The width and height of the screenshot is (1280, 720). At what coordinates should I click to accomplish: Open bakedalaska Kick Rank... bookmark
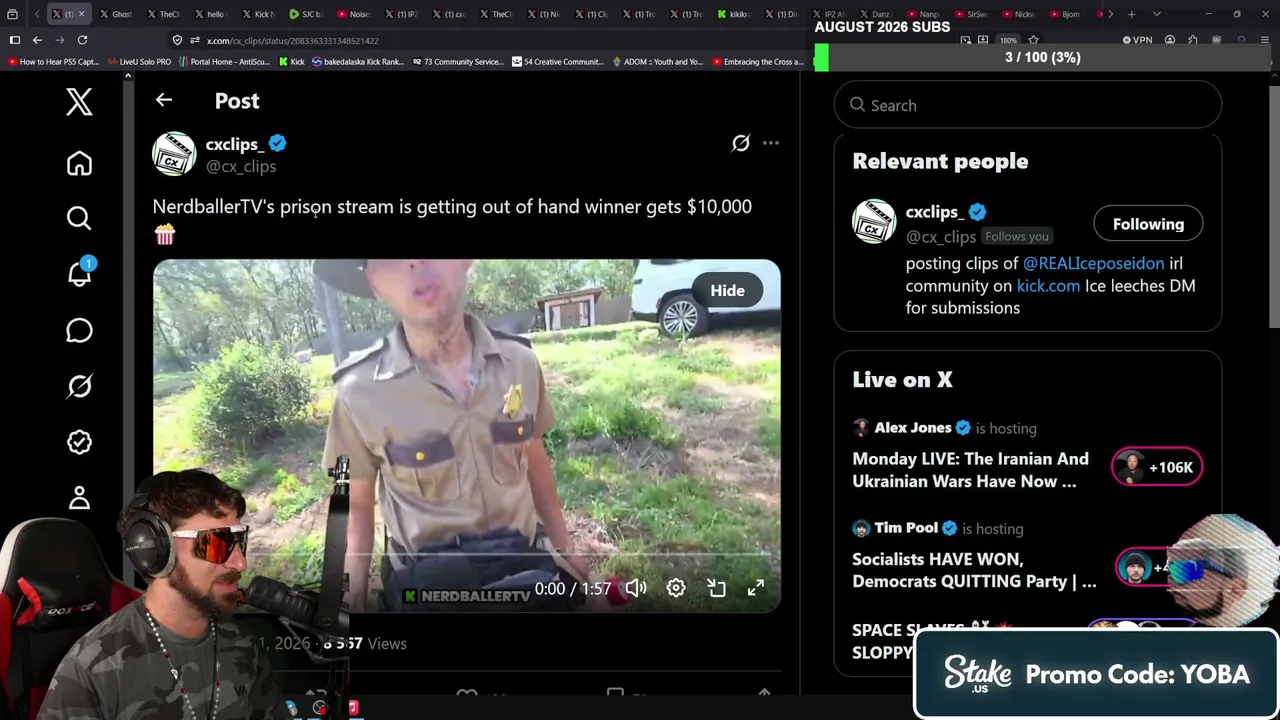coord(357,62)
